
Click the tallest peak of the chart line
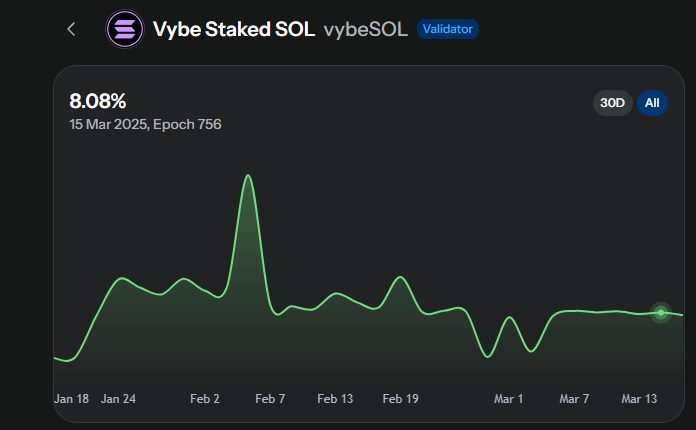(248, 176)
